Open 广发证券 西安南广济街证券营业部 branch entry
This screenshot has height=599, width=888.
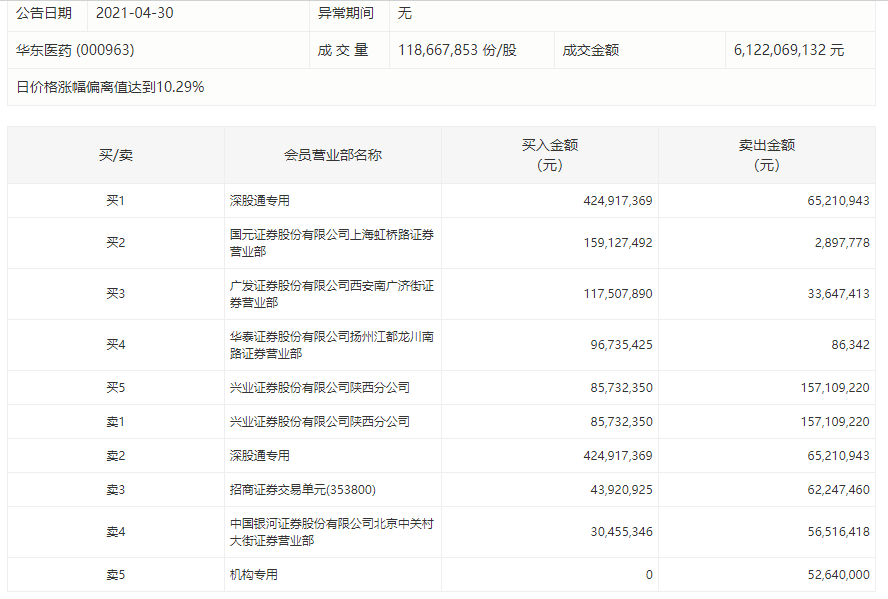(x=331, y=294)
